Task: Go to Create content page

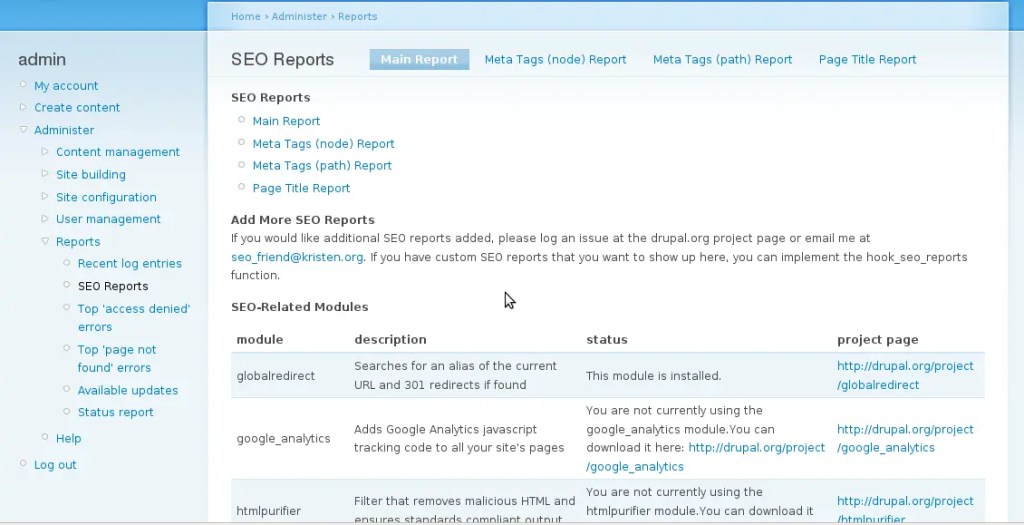Action: pos(77,108)
